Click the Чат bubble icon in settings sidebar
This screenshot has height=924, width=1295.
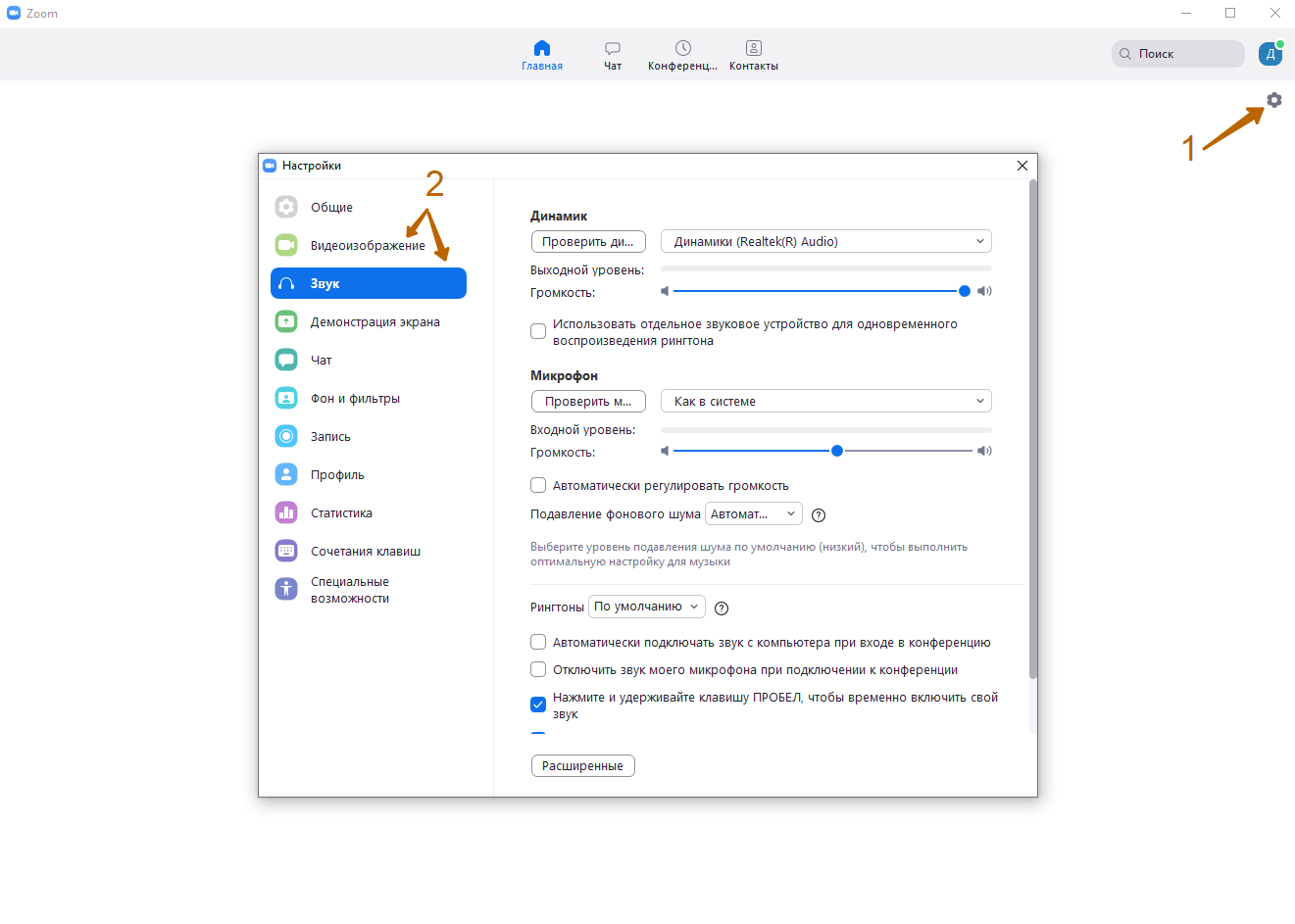286,360
